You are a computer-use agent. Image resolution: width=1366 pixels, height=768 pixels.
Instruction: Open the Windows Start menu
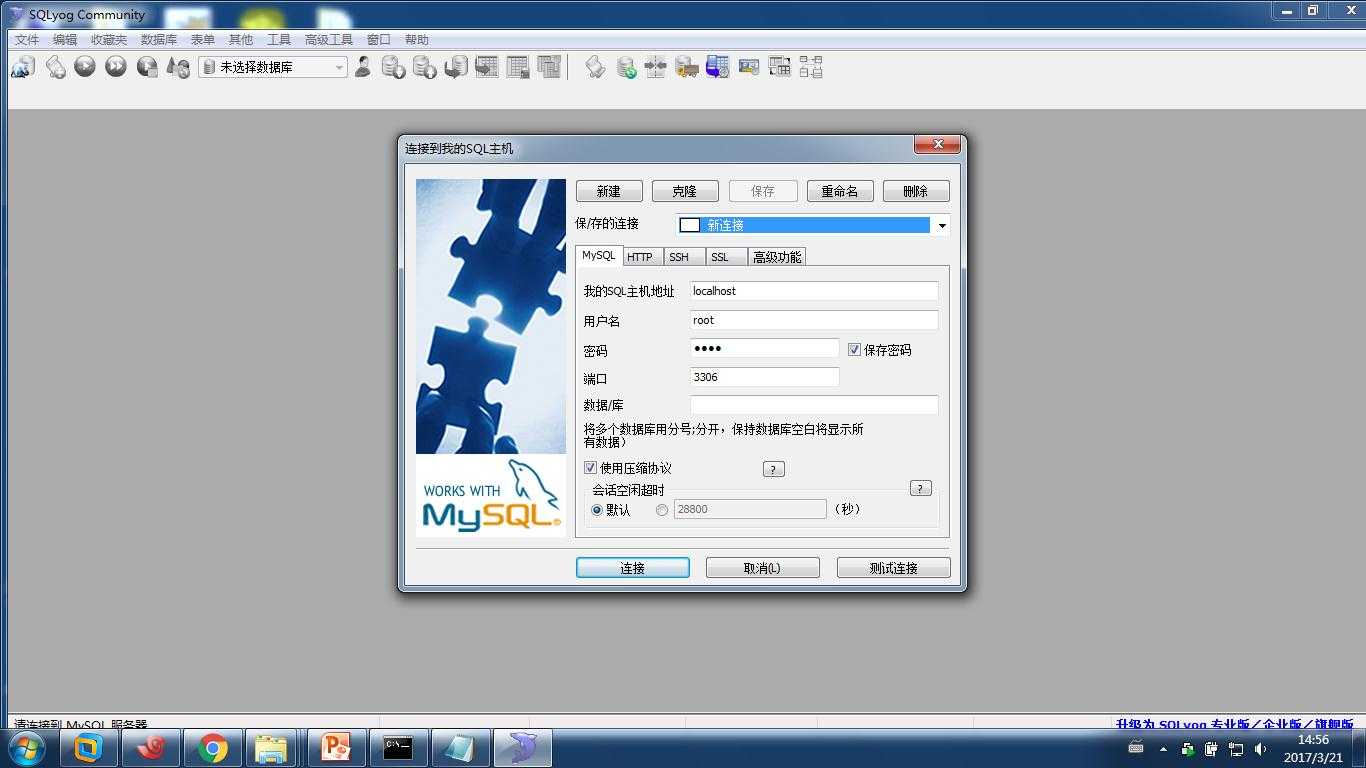[27, 748]
